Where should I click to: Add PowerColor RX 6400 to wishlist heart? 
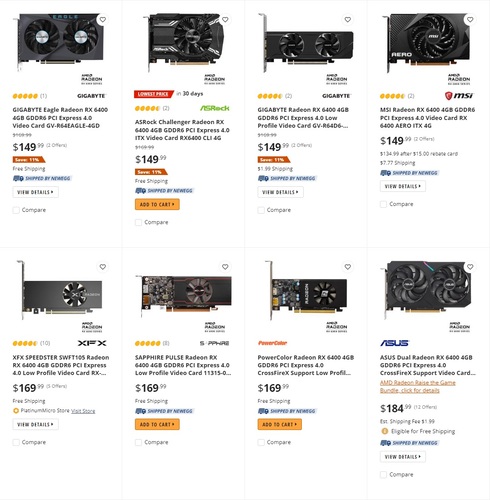tap(348, 267)
